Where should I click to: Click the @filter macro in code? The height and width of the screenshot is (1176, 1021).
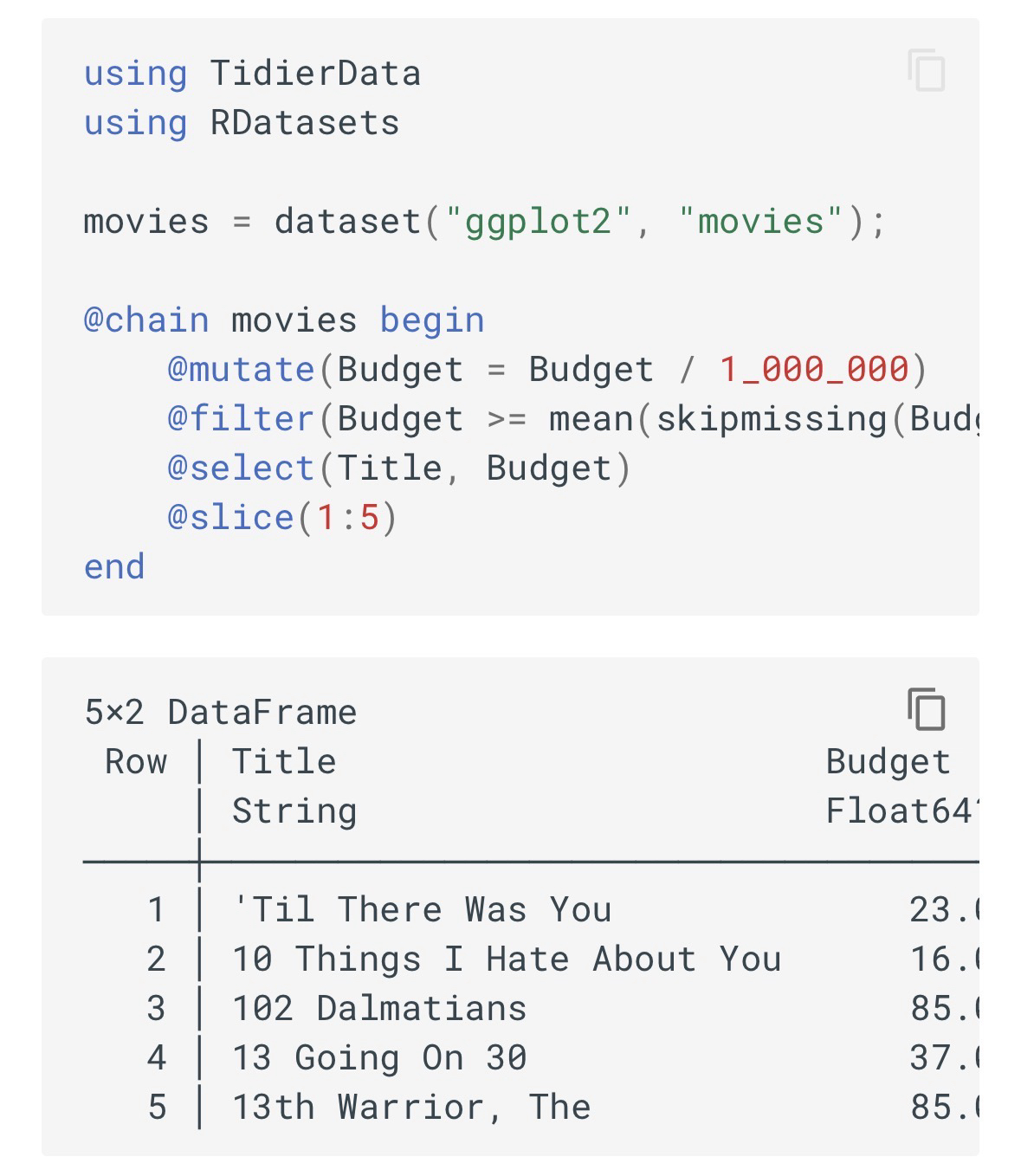click(241, 419)
